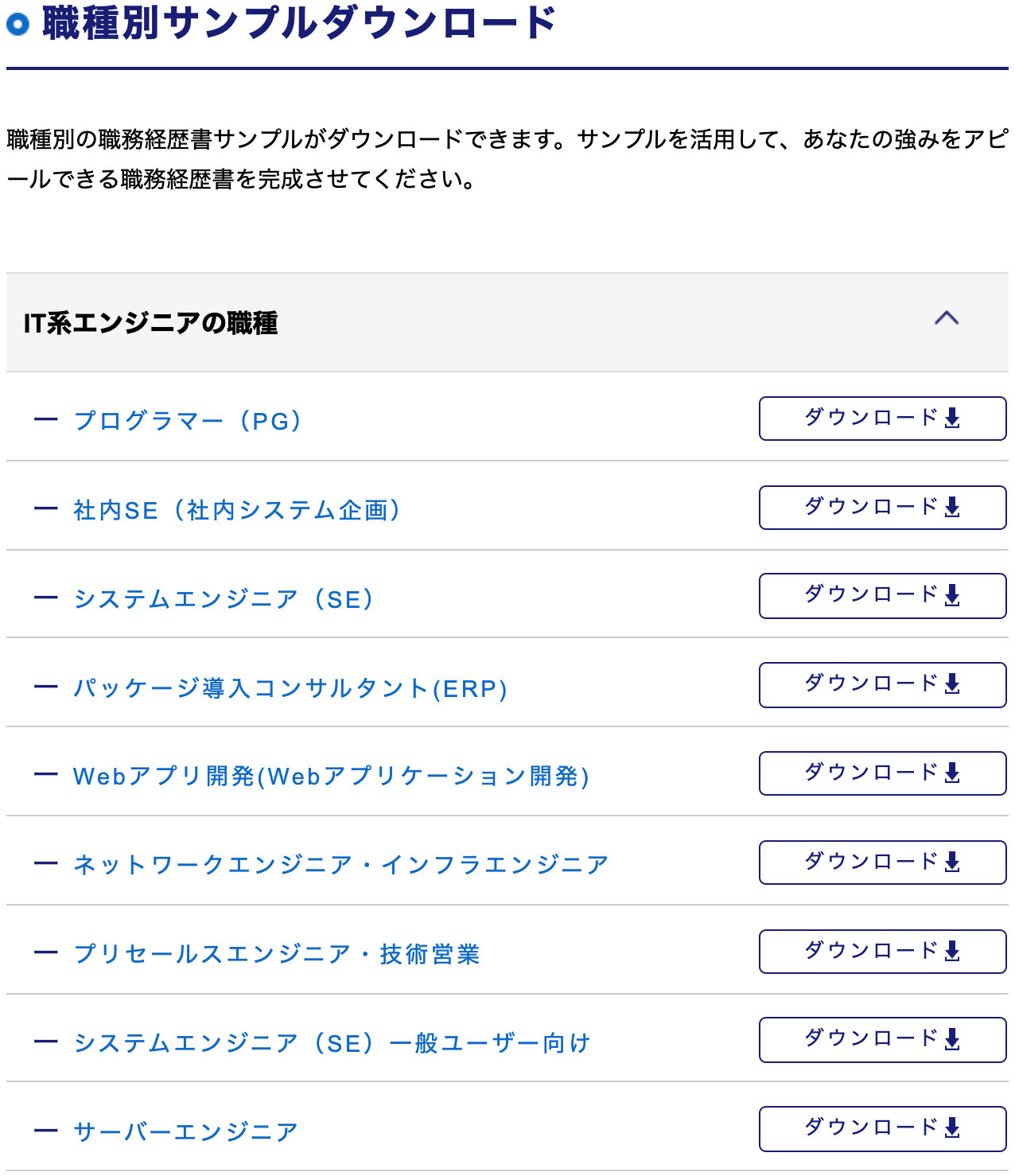Download the サーバーエンジニア sample
The width and height of the screenshot is (1015, 1176).
(x=882, y=1128)
